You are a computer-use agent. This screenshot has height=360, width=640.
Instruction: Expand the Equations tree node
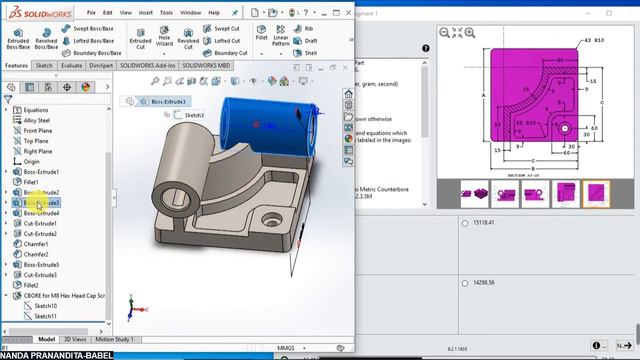pyautogui.click(x=6, y=110)
